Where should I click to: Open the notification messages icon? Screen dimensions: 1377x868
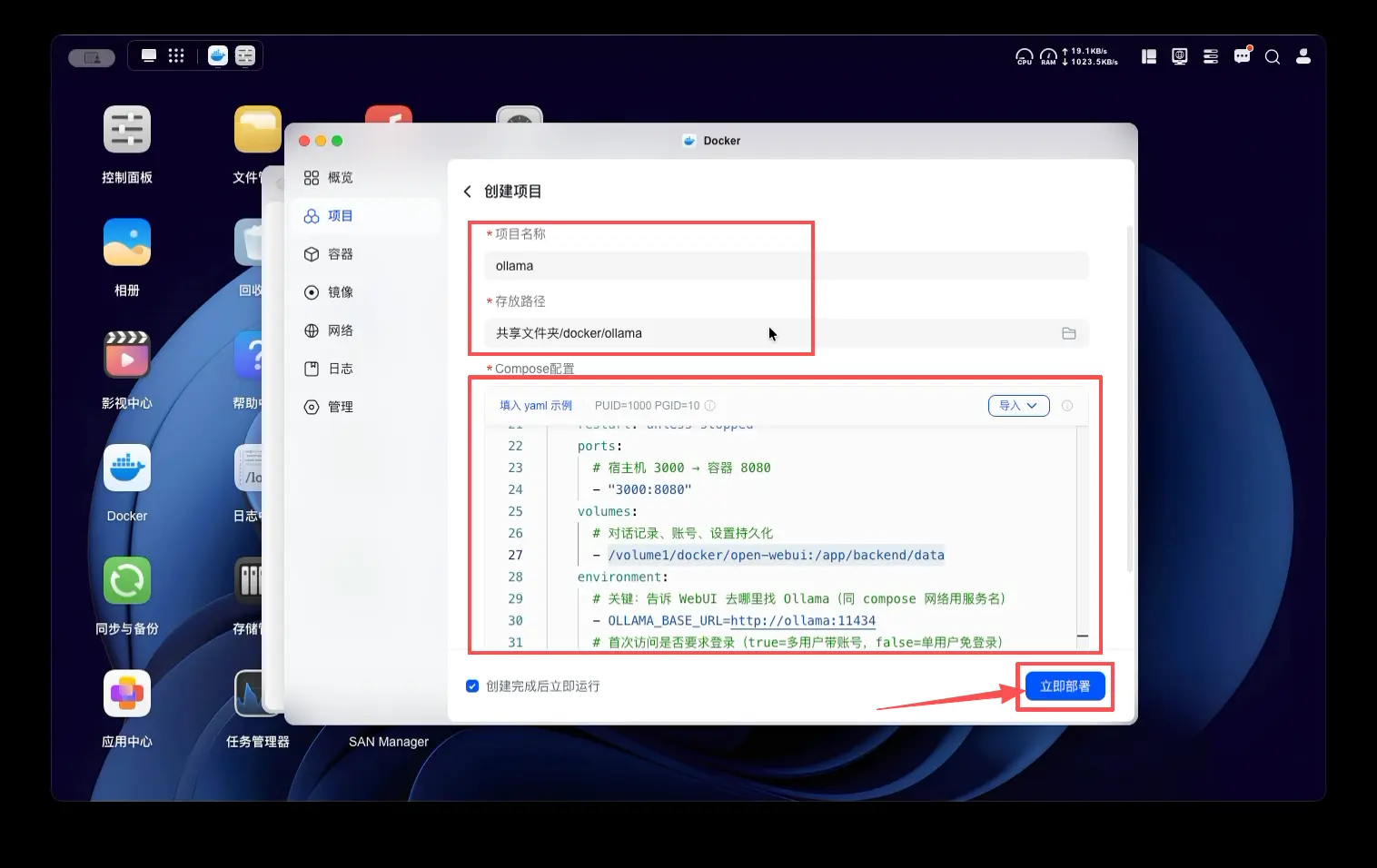point(1243,55)
